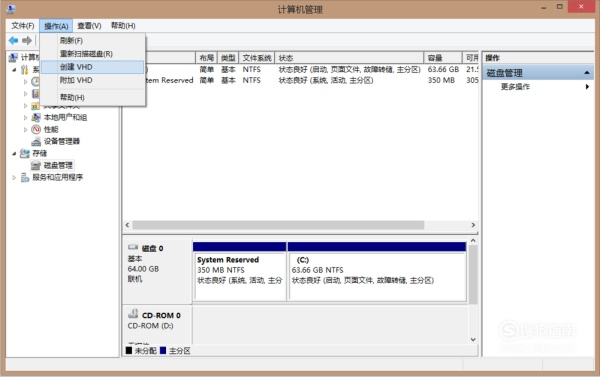Viewport: 600px width, 377px height.
Task: Sort by the 状态 column header
Action: [349, 58]
